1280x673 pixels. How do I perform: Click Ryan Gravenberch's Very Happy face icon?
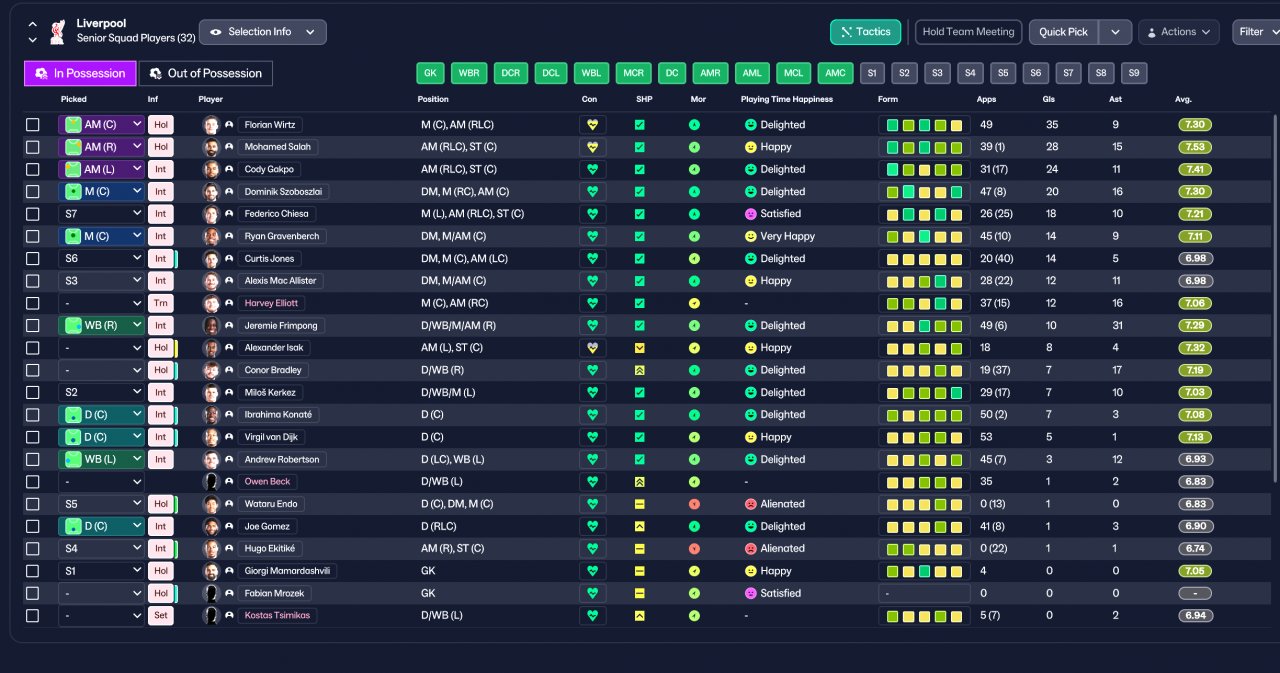[750, 236]
